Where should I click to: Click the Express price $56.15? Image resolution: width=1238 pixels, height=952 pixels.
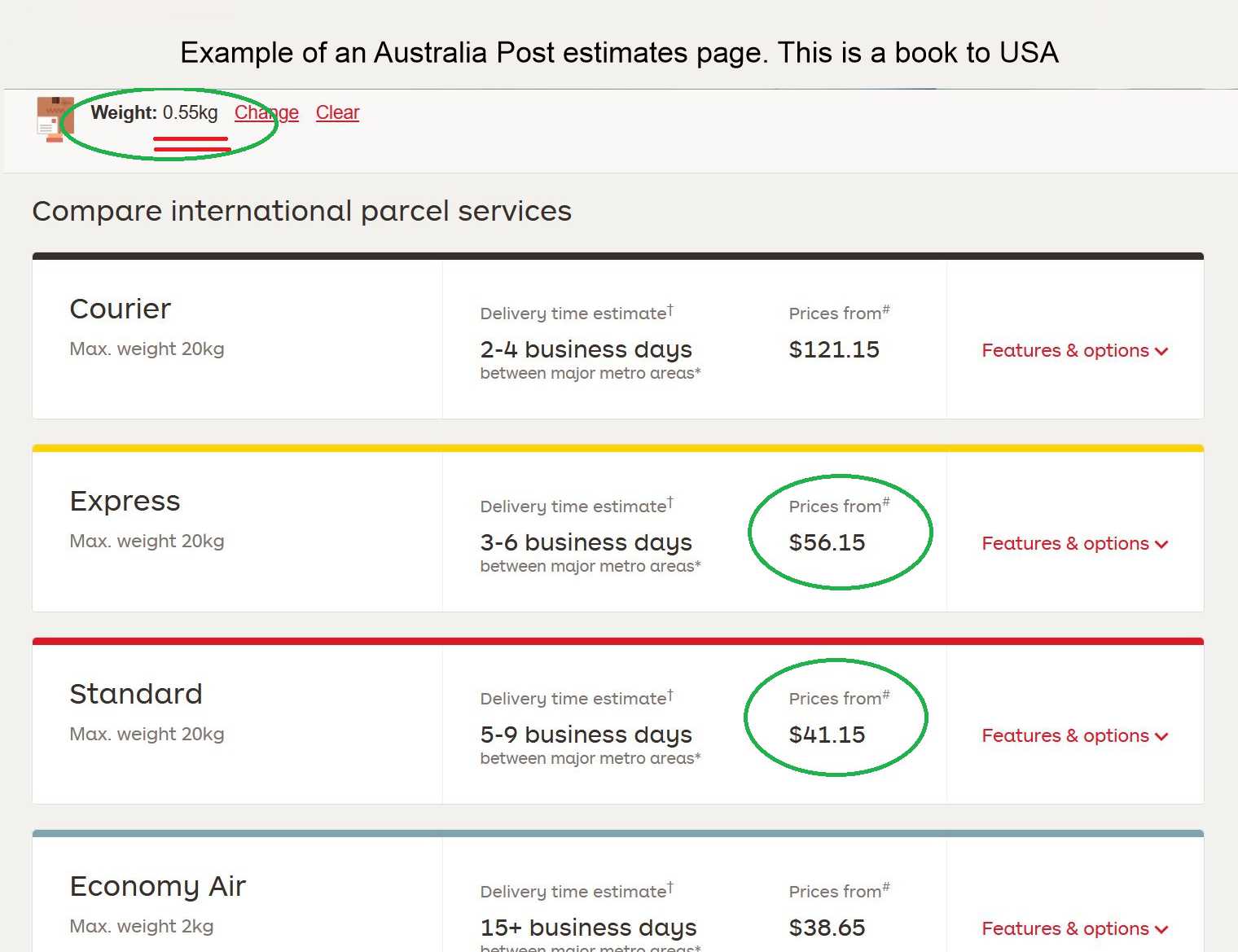827,542
